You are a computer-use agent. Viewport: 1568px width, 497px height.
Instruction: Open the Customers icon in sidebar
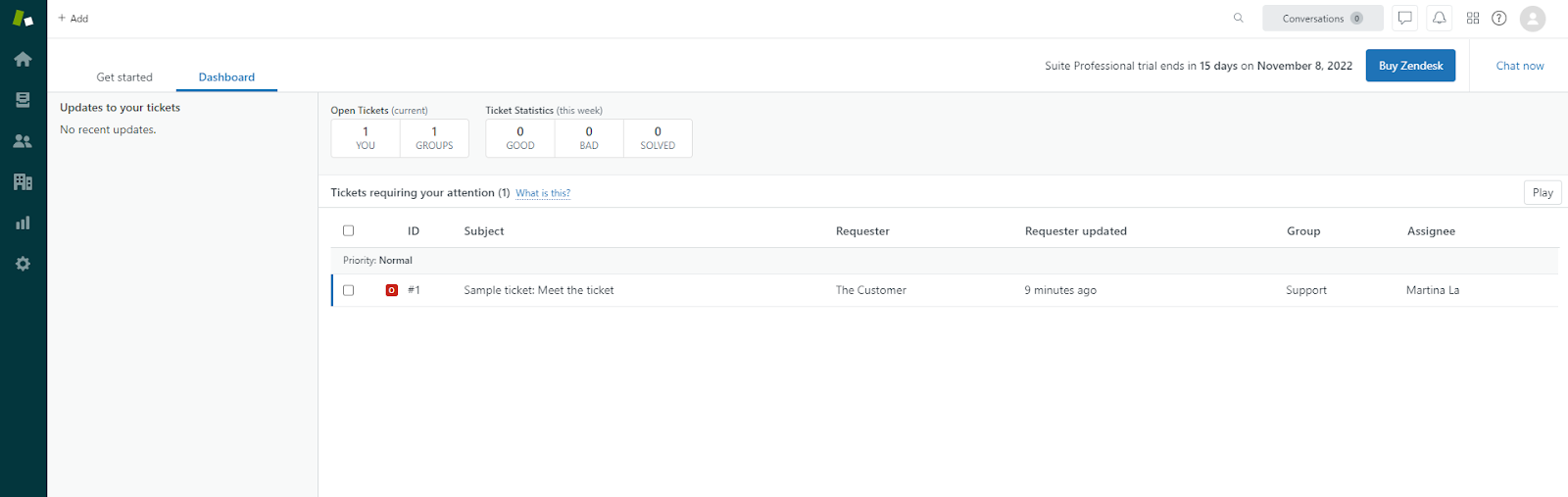pyautogui.click(x=23, y=141)
